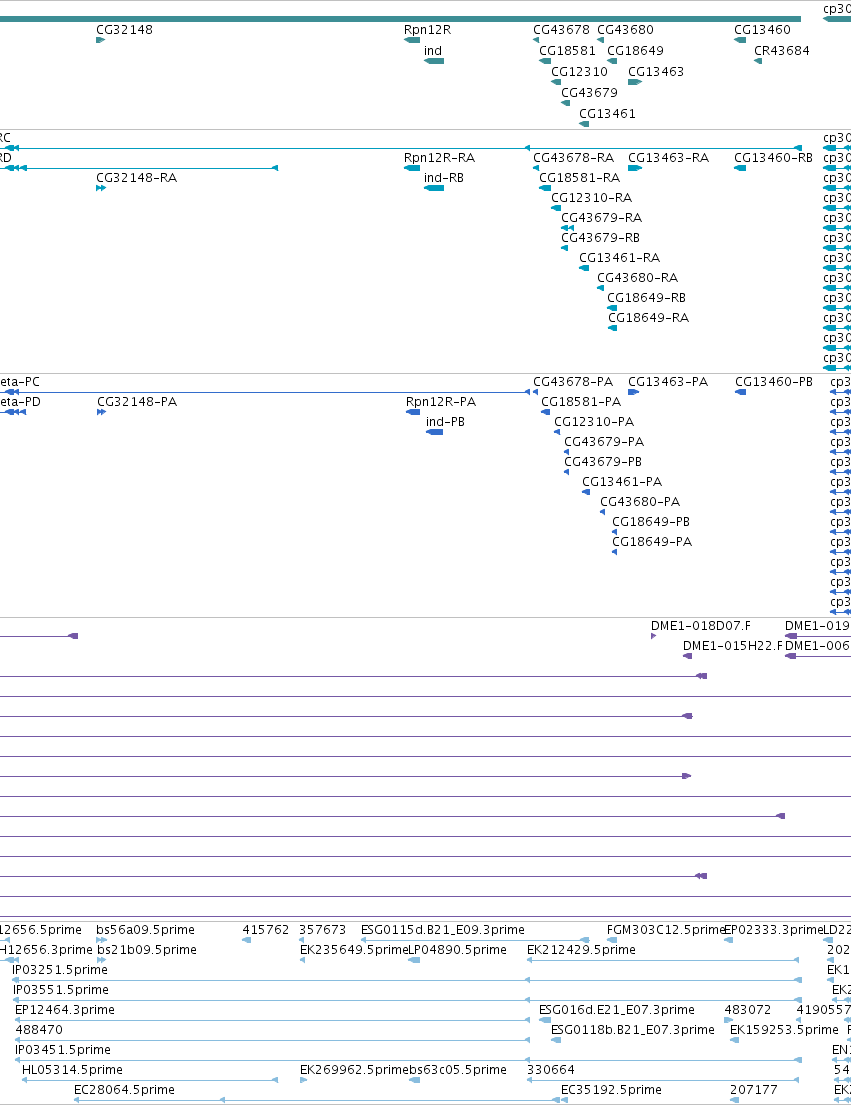Open LP04890.5prime label
The image size is (851, 1105).
[458, 950]
